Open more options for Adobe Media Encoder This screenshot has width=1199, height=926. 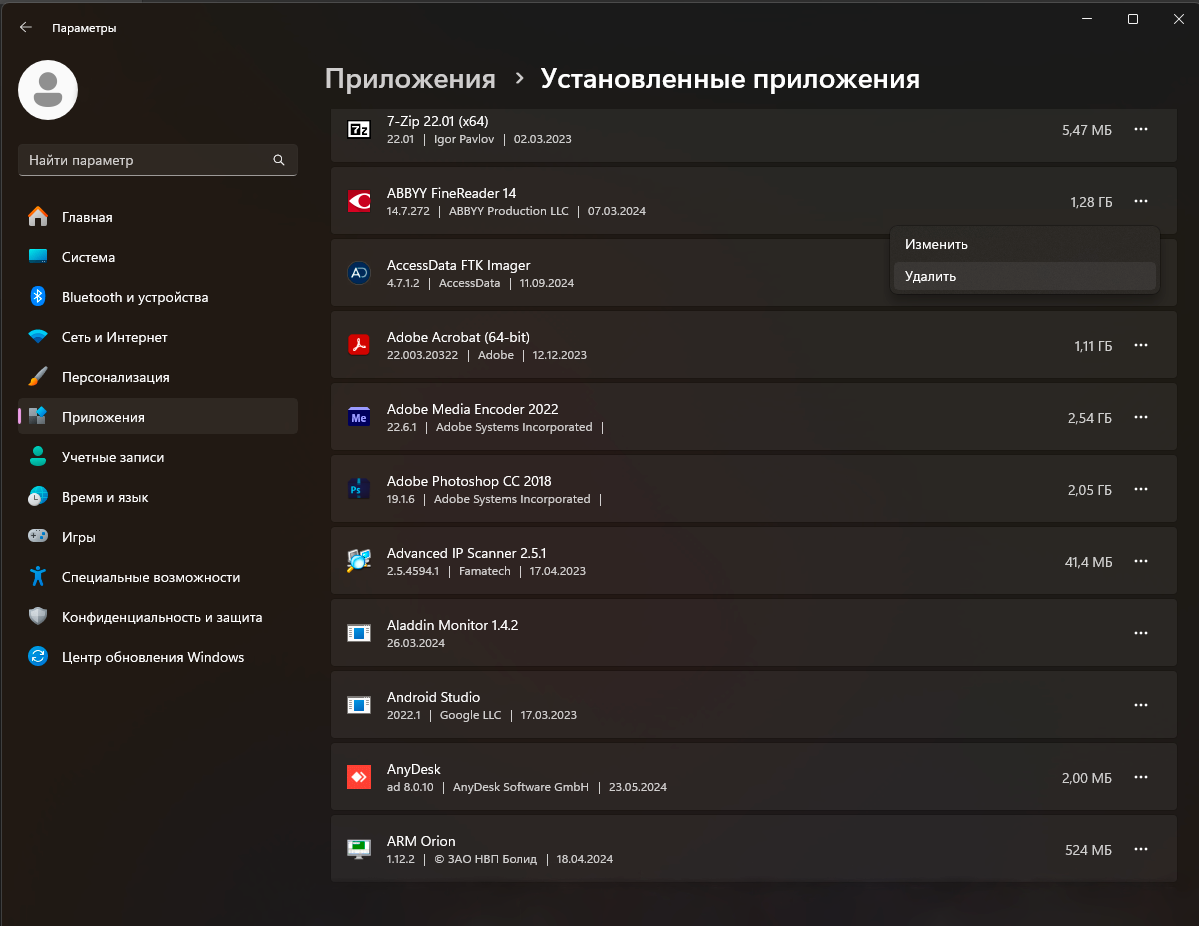click(x=1141, y=417)
